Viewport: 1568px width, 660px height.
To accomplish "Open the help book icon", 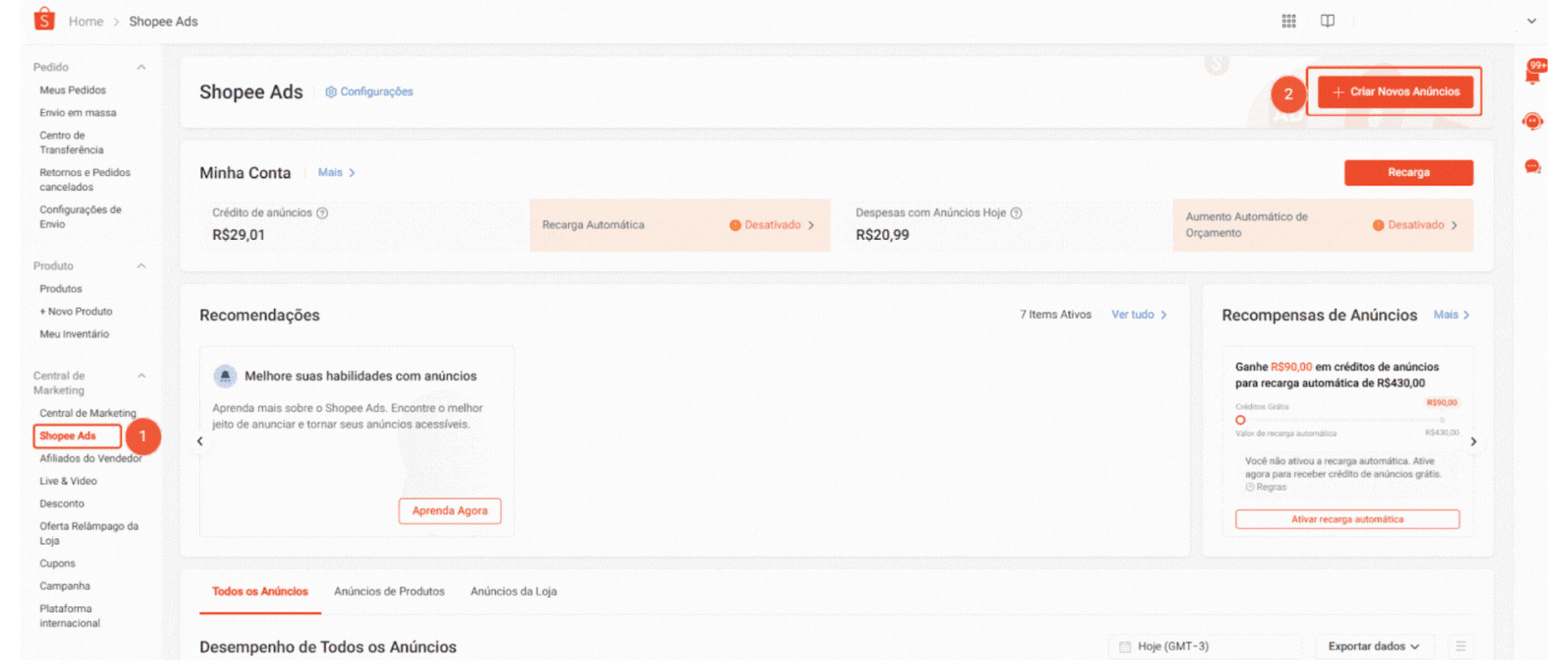I will coord(1328,21).
